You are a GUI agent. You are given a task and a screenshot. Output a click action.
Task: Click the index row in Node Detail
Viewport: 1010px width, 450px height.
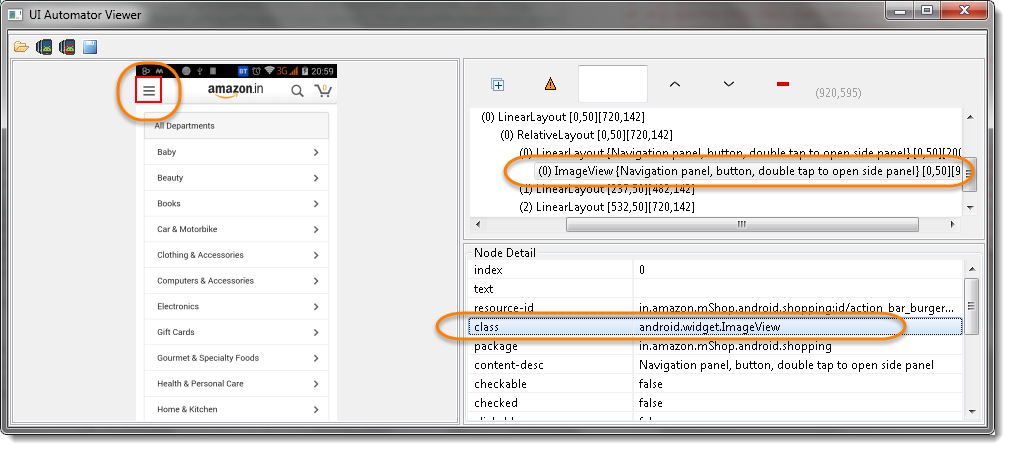coord(715,270)
